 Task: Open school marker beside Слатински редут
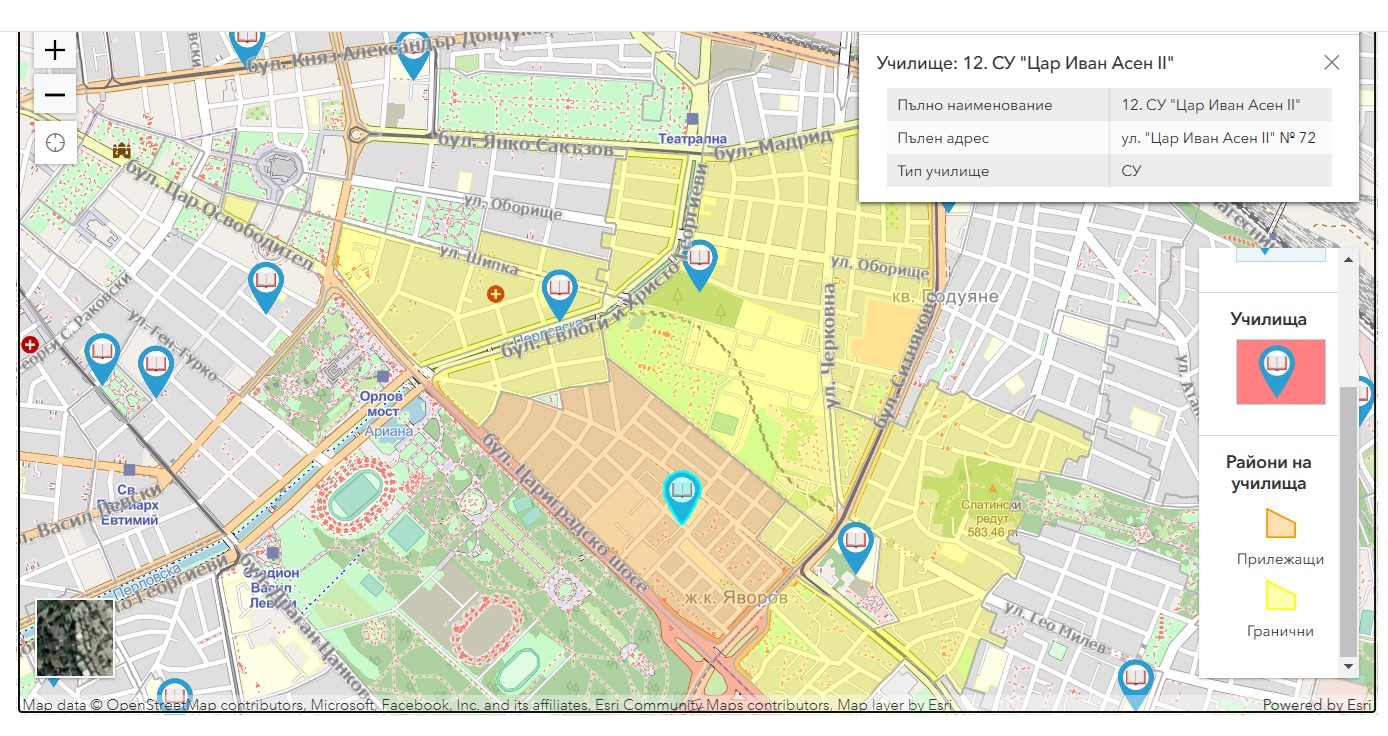tap(855, 547)
